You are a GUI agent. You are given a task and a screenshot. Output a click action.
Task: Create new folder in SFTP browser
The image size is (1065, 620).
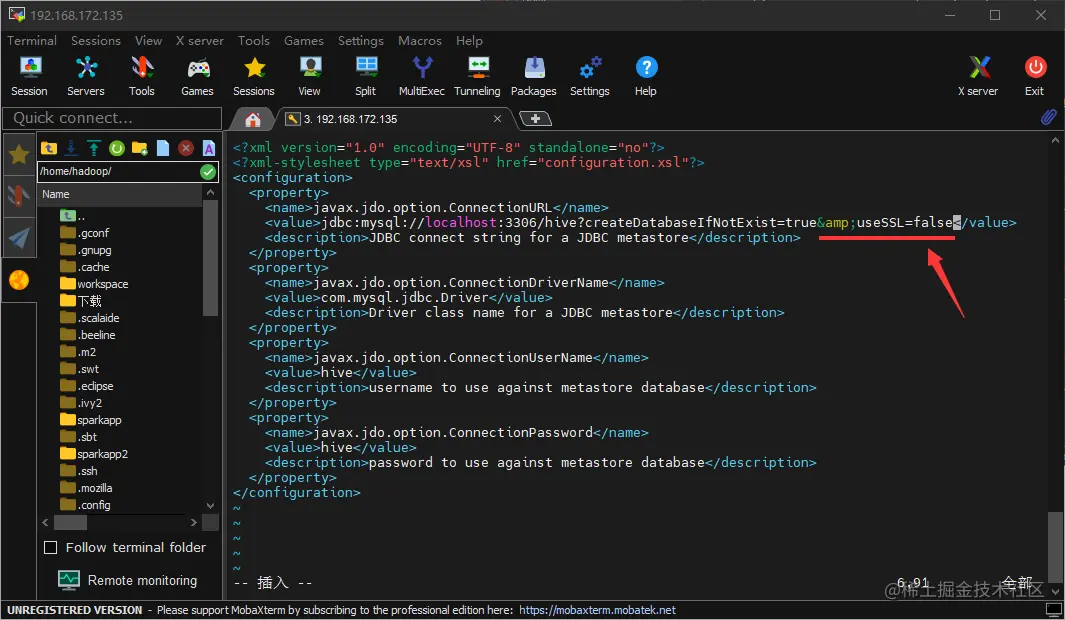tap(140, 147)
